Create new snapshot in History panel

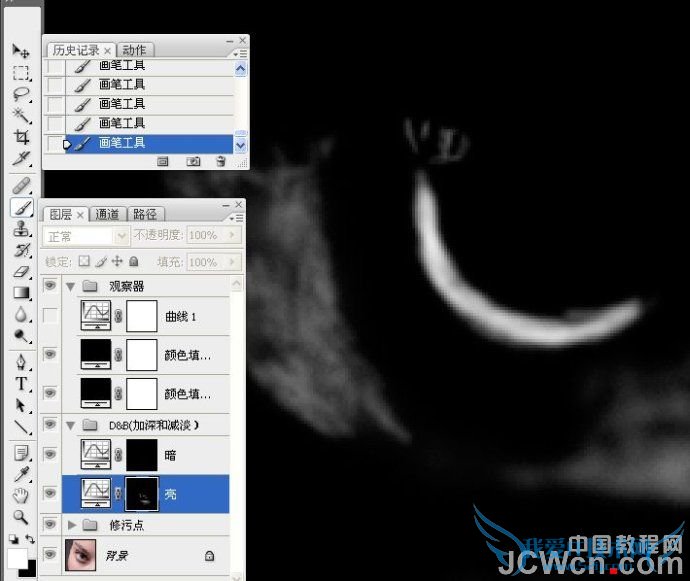click(193, 162)
